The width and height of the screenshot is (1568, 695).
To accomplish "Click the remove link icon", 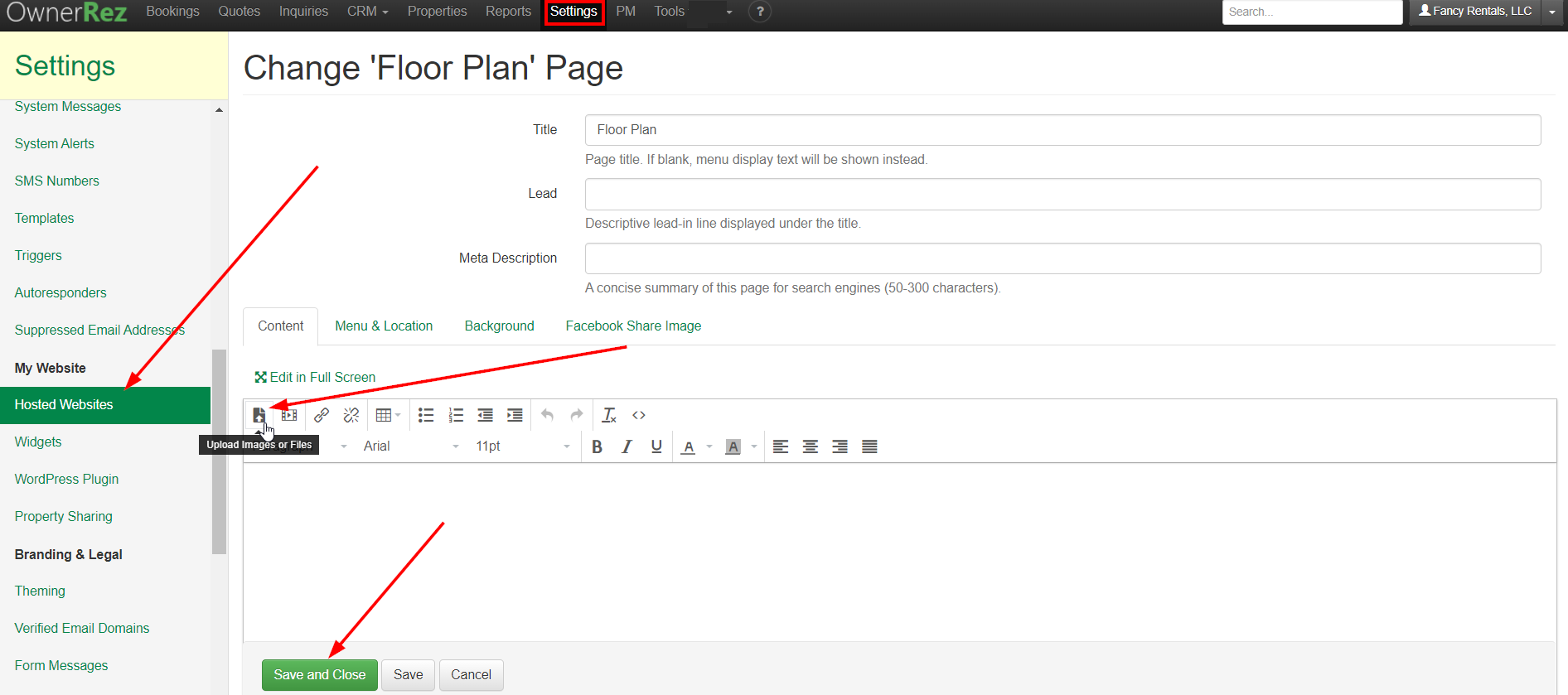I will point(351,415).
